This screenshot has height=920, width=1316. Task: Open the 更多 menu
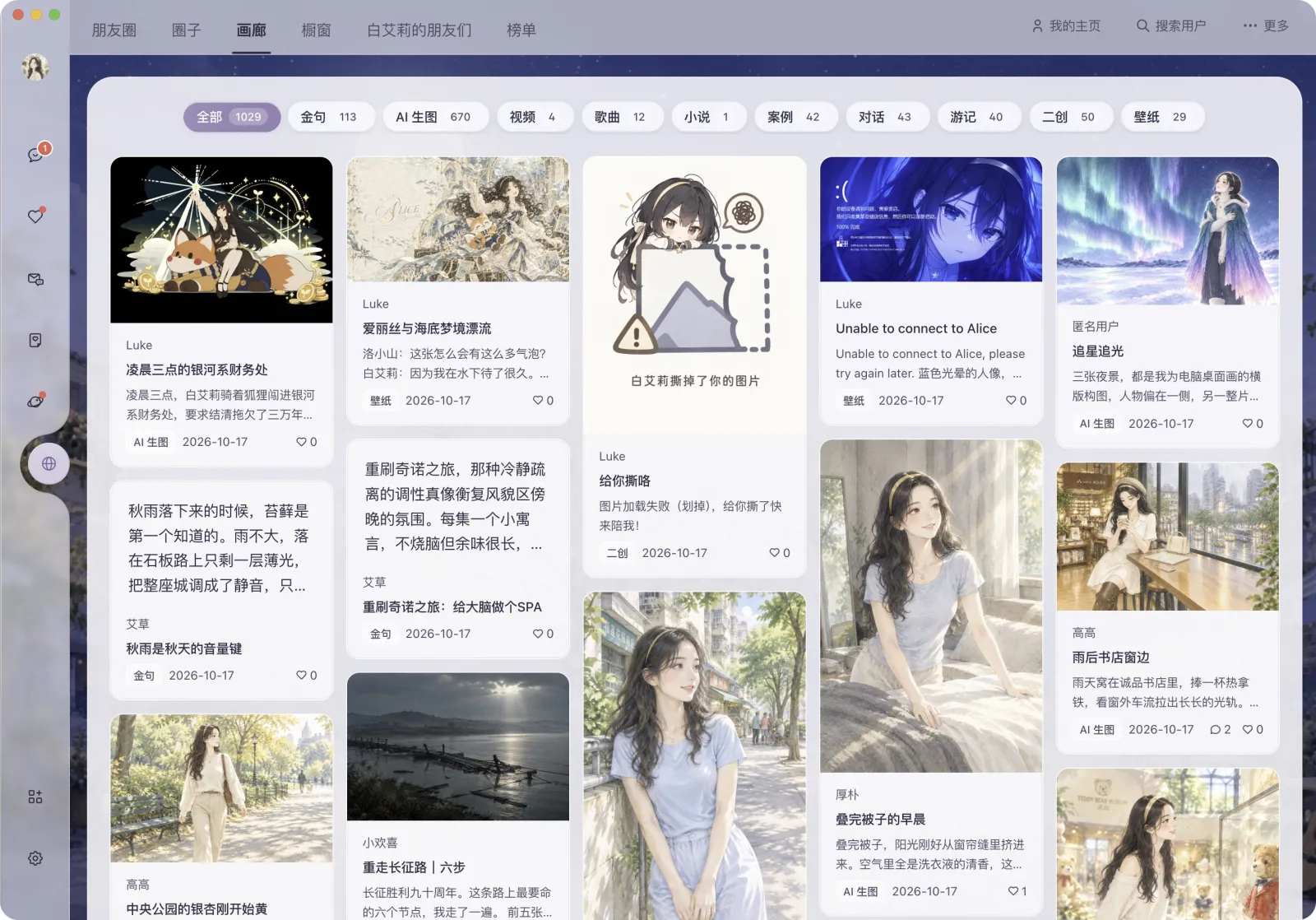point(1266,26)
